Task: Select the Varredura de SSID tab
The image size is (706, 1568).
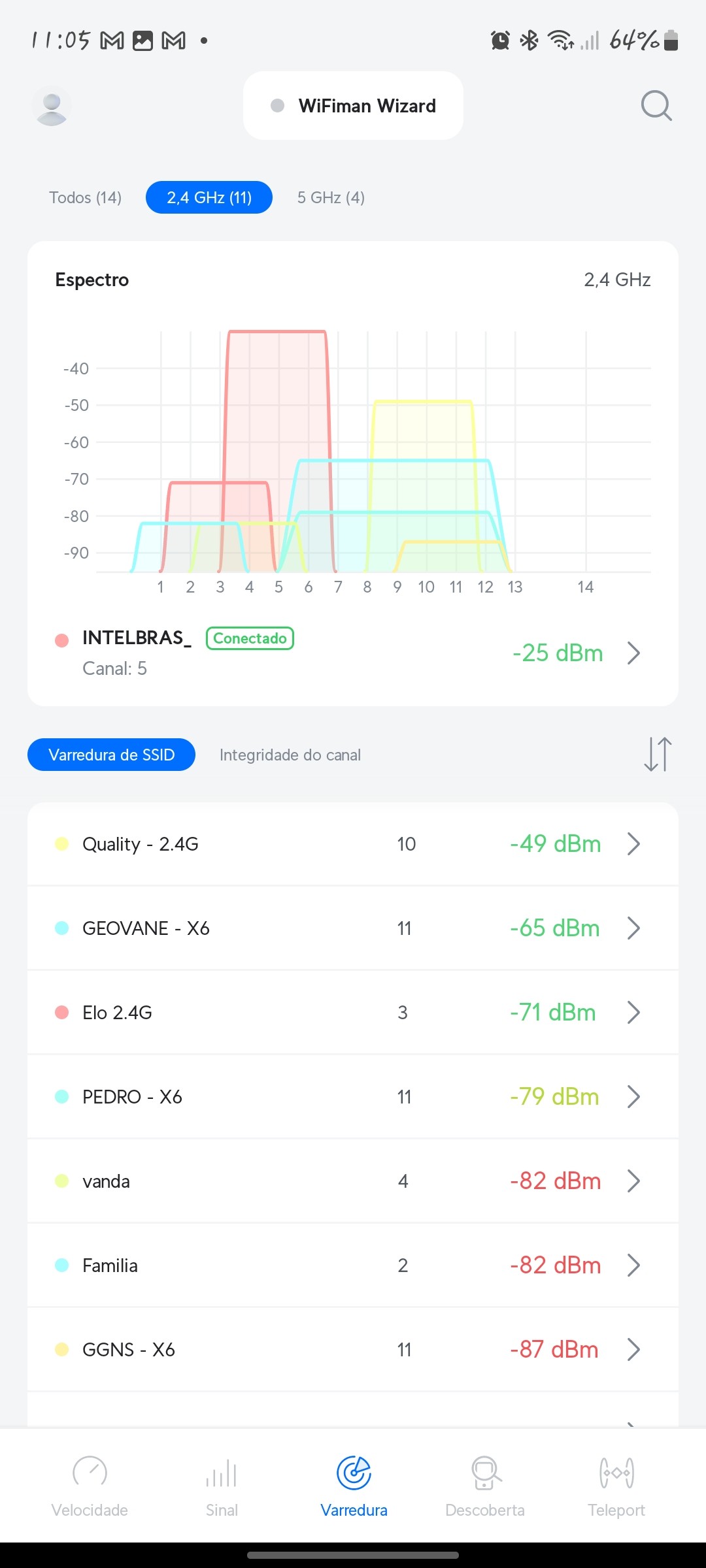Action: coord(111,755)
